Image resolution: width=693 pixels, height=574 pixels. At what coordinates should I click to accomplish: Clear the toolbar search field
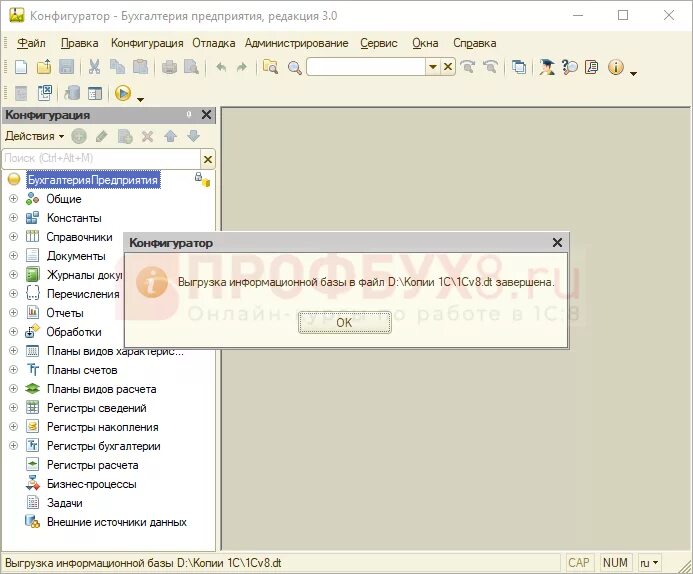click(448, 67)
